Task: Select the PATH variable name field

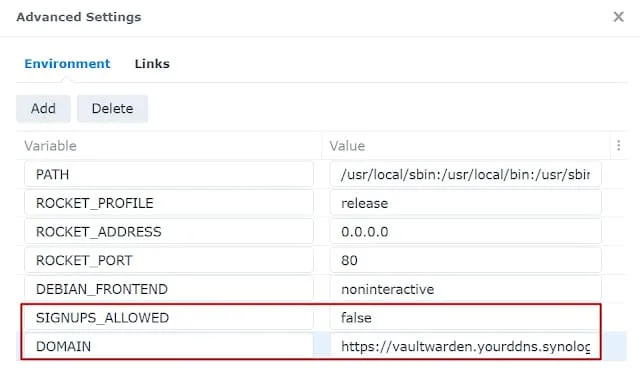Action: (x=169, y=175)
